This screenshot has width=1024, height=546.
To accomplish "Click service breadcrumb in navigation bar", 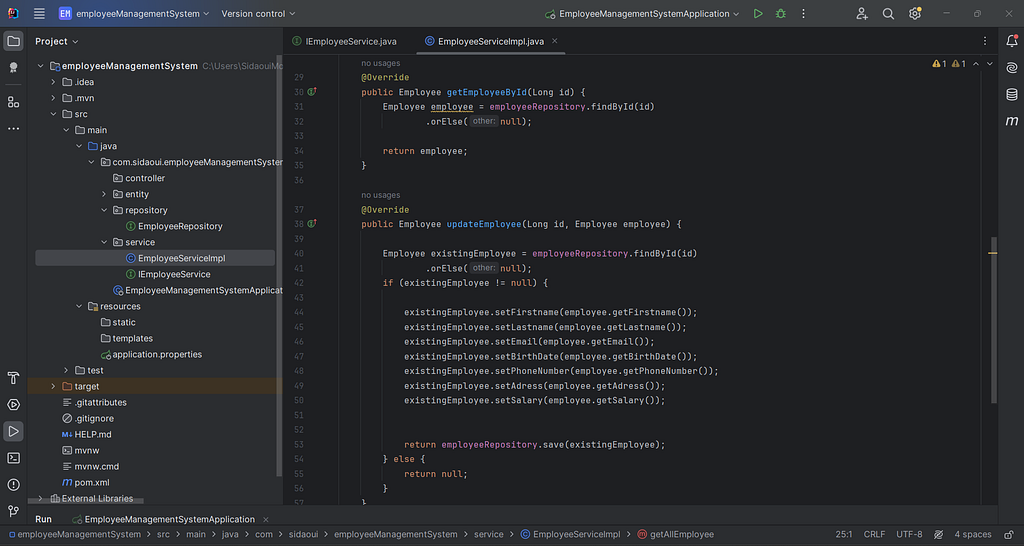I will pos(488,534).
